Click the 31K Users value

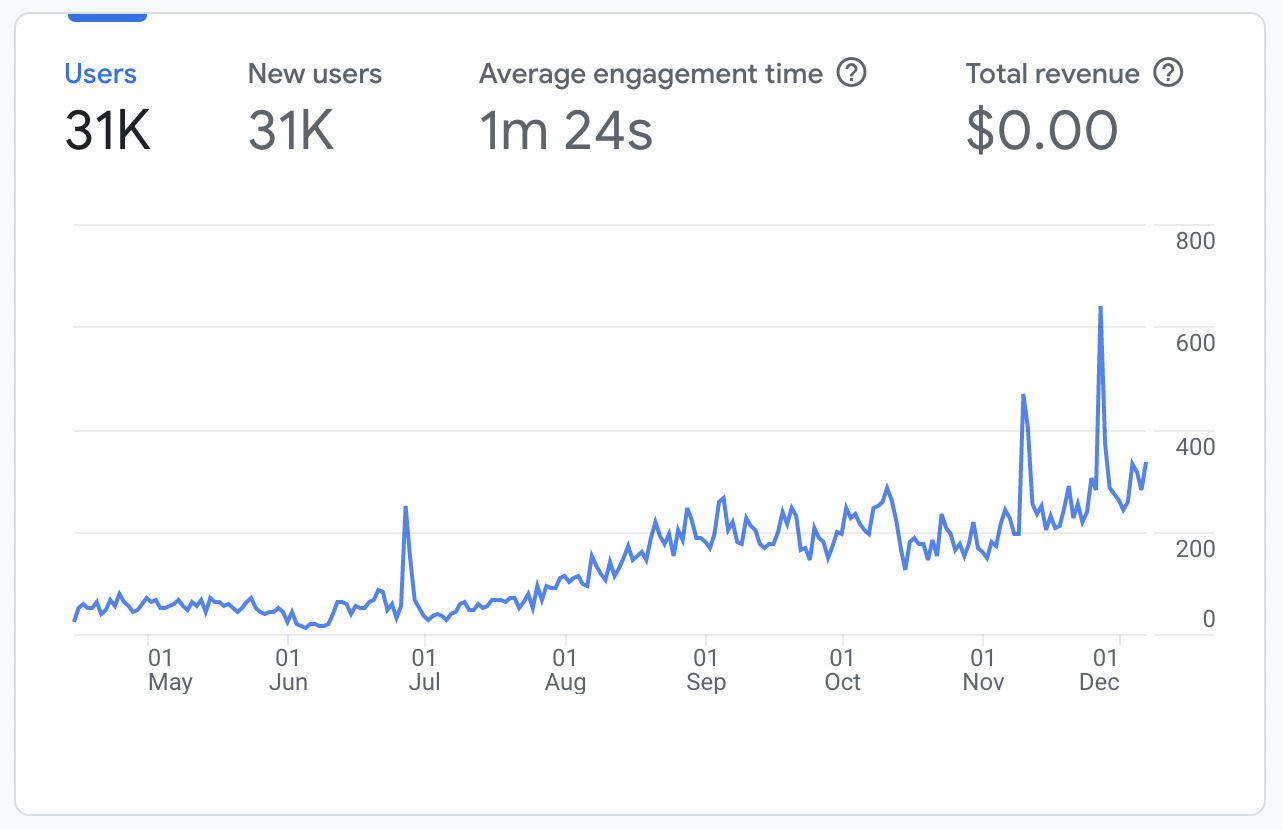coord(106,131)
